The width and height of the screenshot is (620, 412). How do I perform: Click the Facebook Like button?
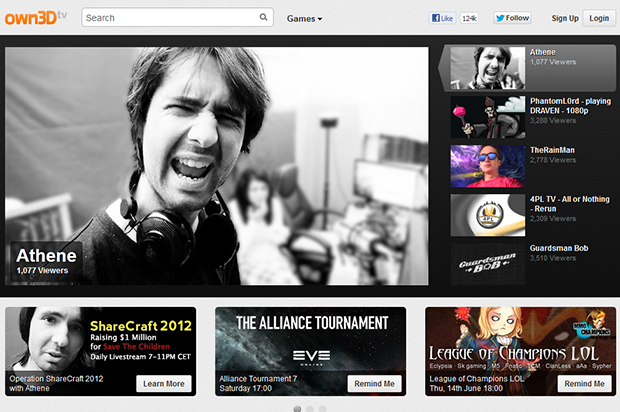442,18
